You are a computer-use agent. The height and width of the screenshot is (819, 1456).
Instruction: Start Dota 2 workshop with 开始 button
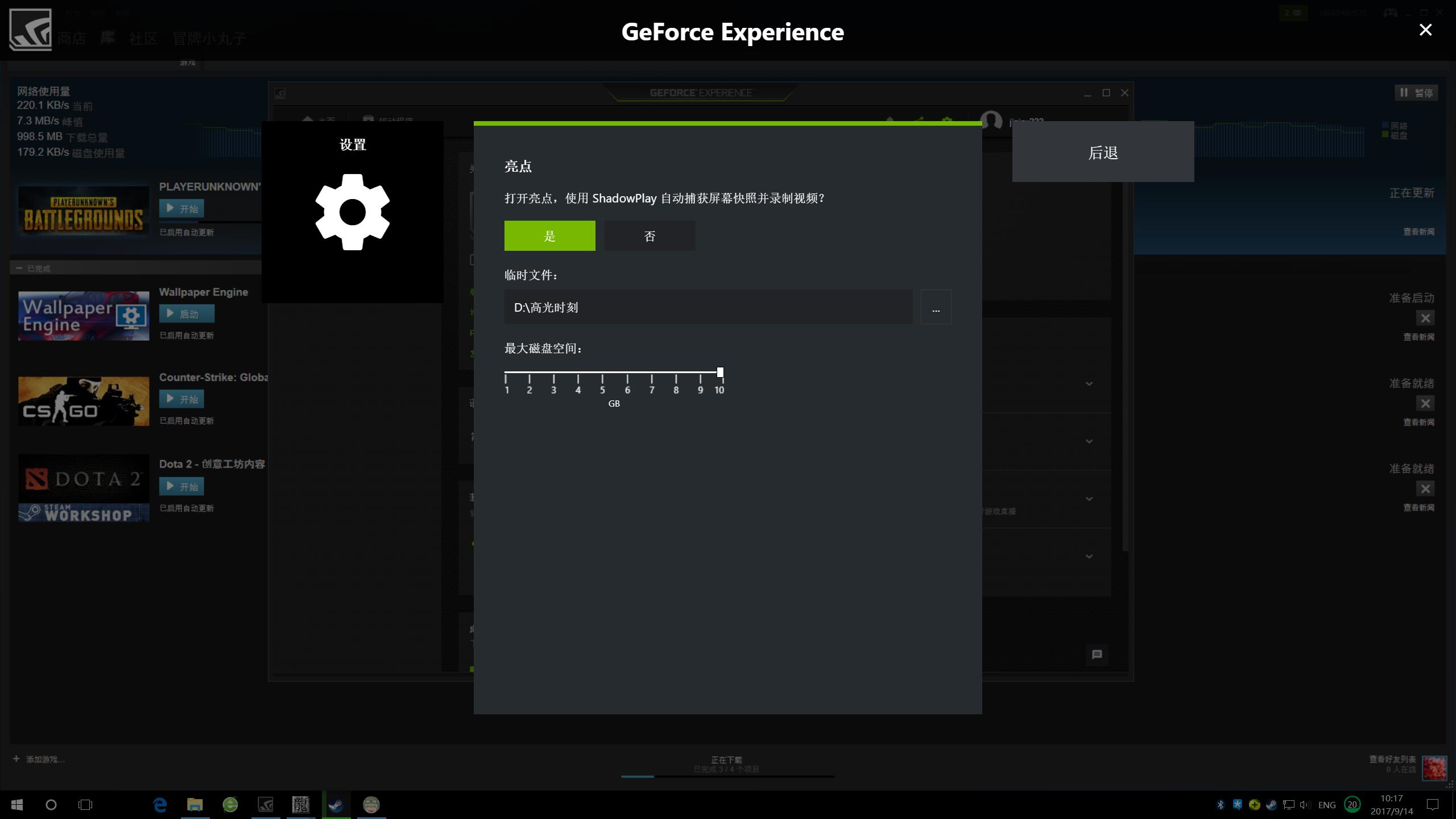pyautogui.click(x=181, y=487)
